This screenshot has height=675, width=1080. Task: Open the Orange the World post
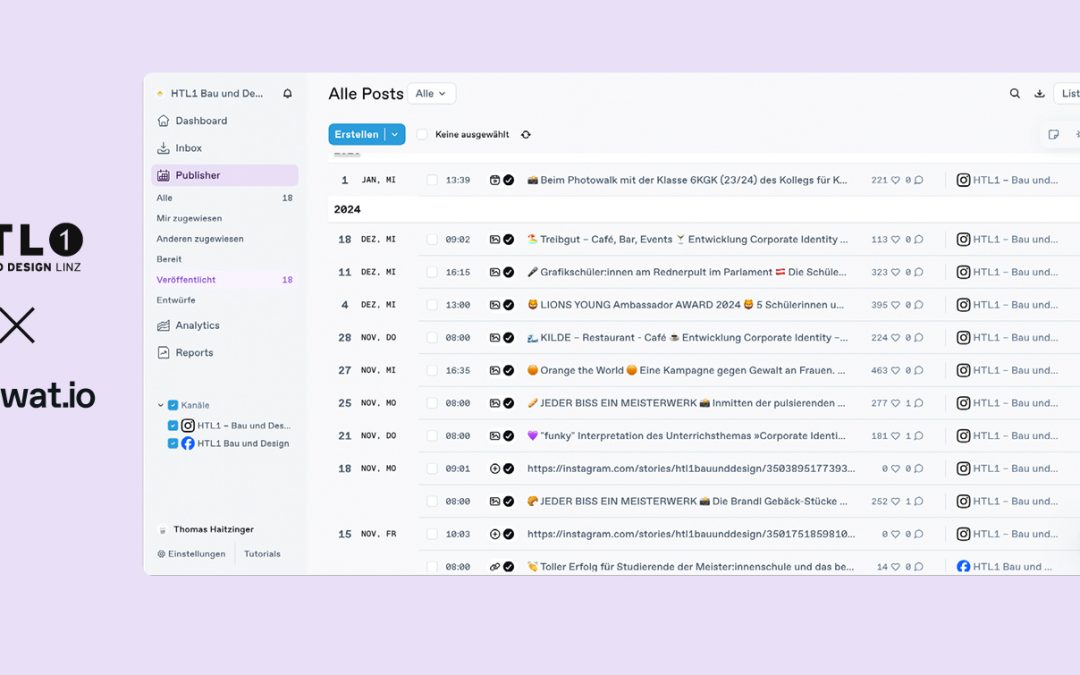pyautogui.click(x=685, y=371)
